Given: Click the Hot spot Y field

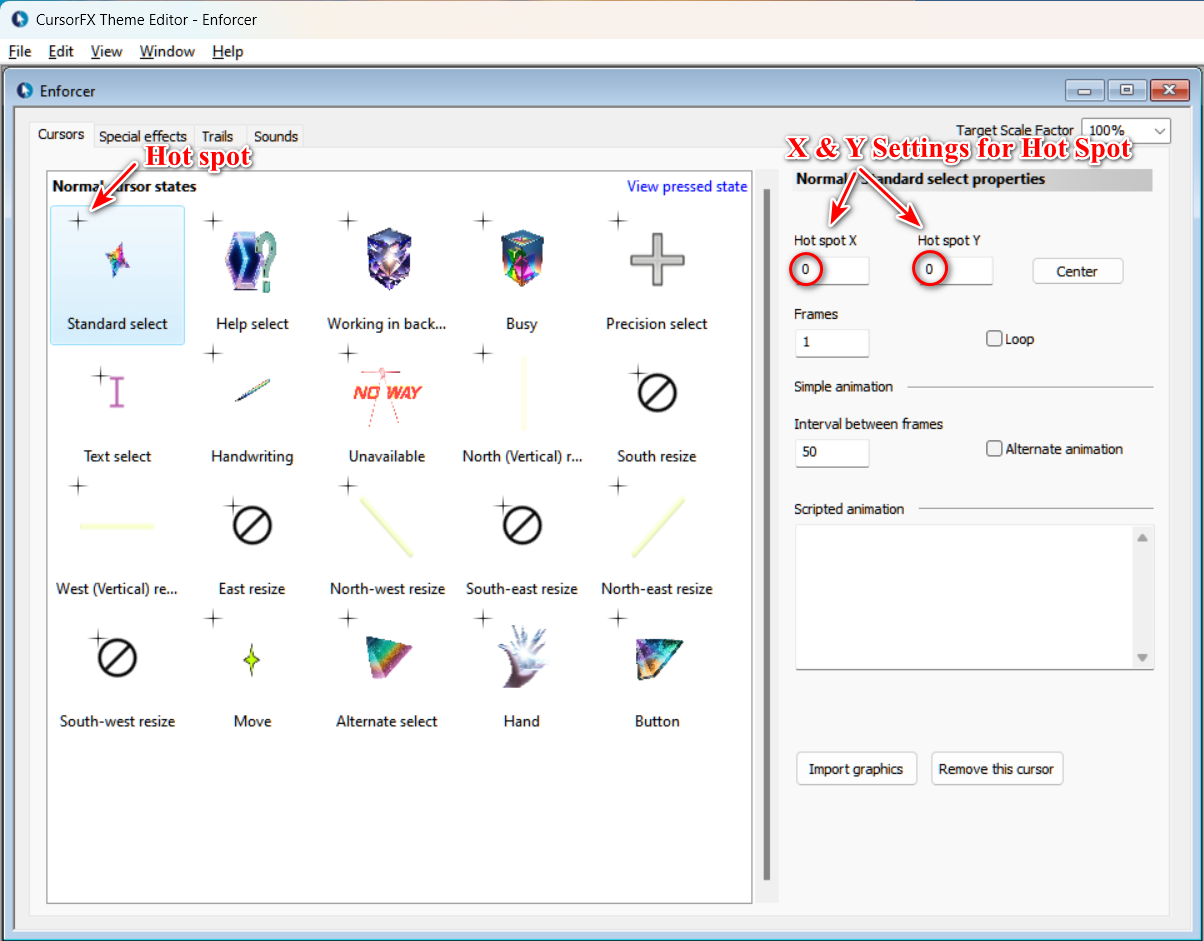Looking at the screenshot, I should pyautogui.click(x=956, y=270).
